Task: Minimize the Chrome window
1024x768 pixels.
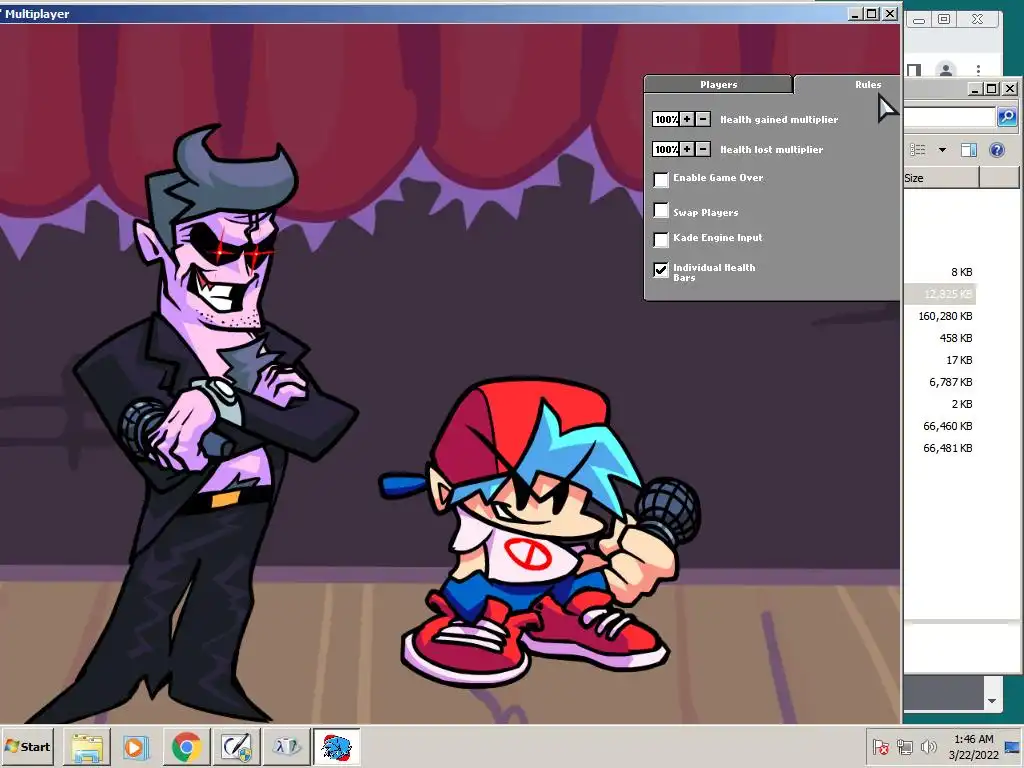Action: 918,20
